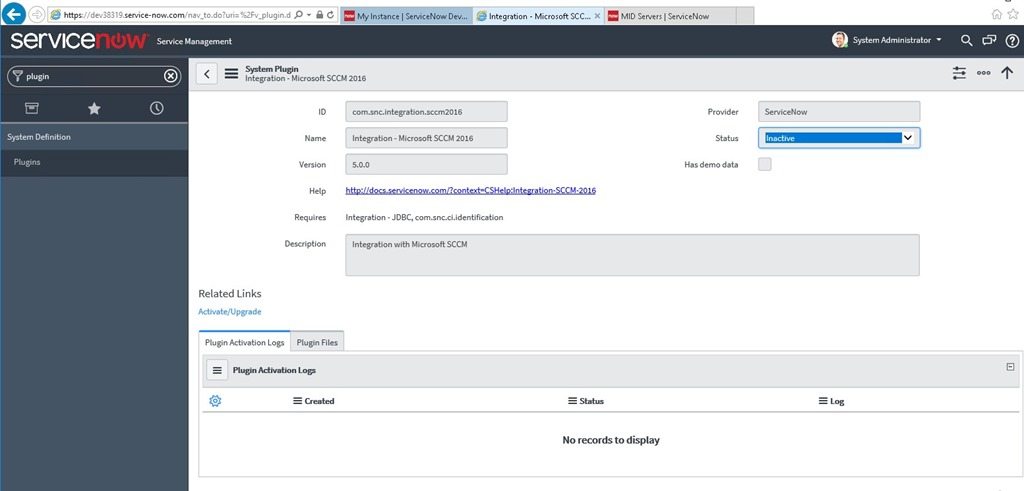The width and height of the screenshot is (1024, 491).
Task: Open the Plugin Activation Logs list menu
Action: click(x=217, y=370)
